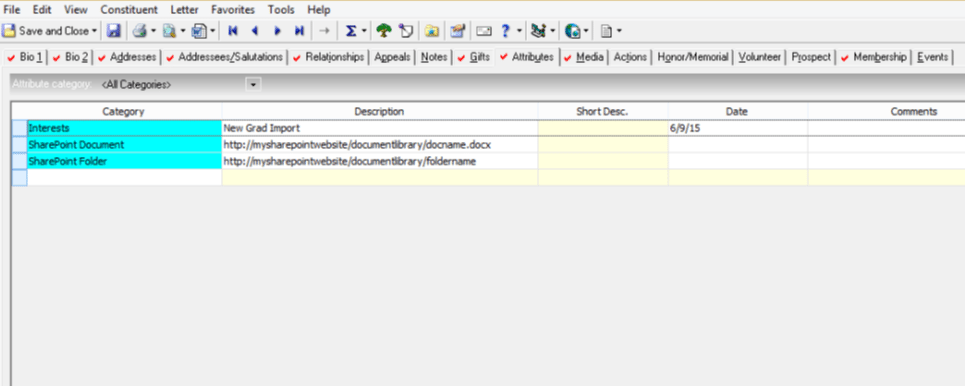
Task: Switch to the Events tab
Action: pyautogui.click(x=932, y=57)
